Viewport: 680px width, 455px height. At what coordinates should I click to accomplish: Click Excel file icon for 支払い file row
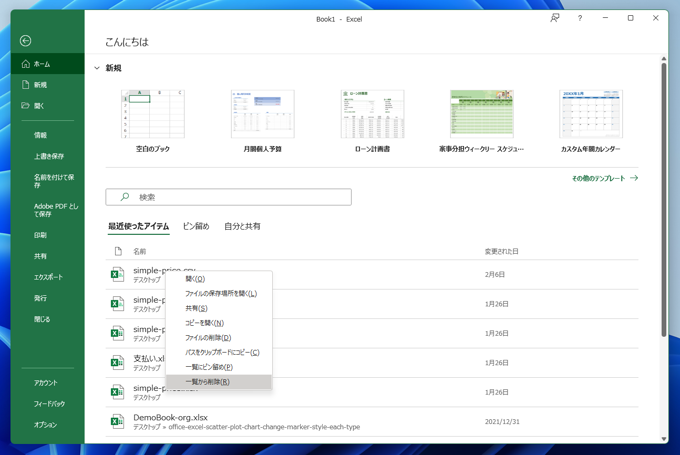click(117, 363)
